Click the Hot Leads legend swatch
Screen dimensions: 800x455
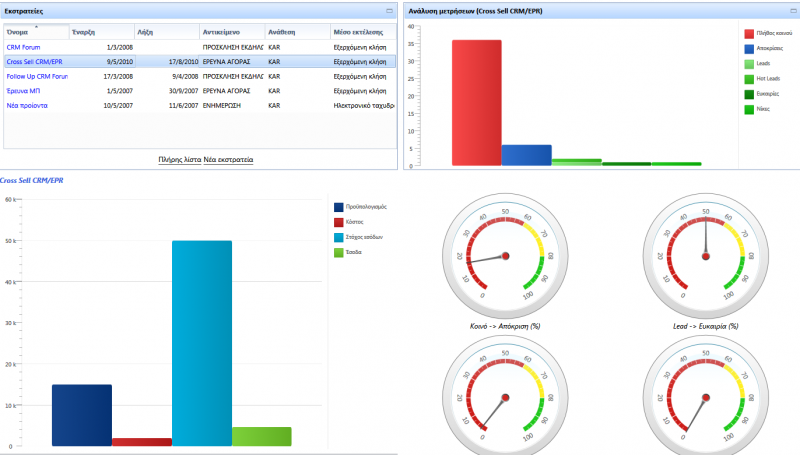[x=749, y=79]
